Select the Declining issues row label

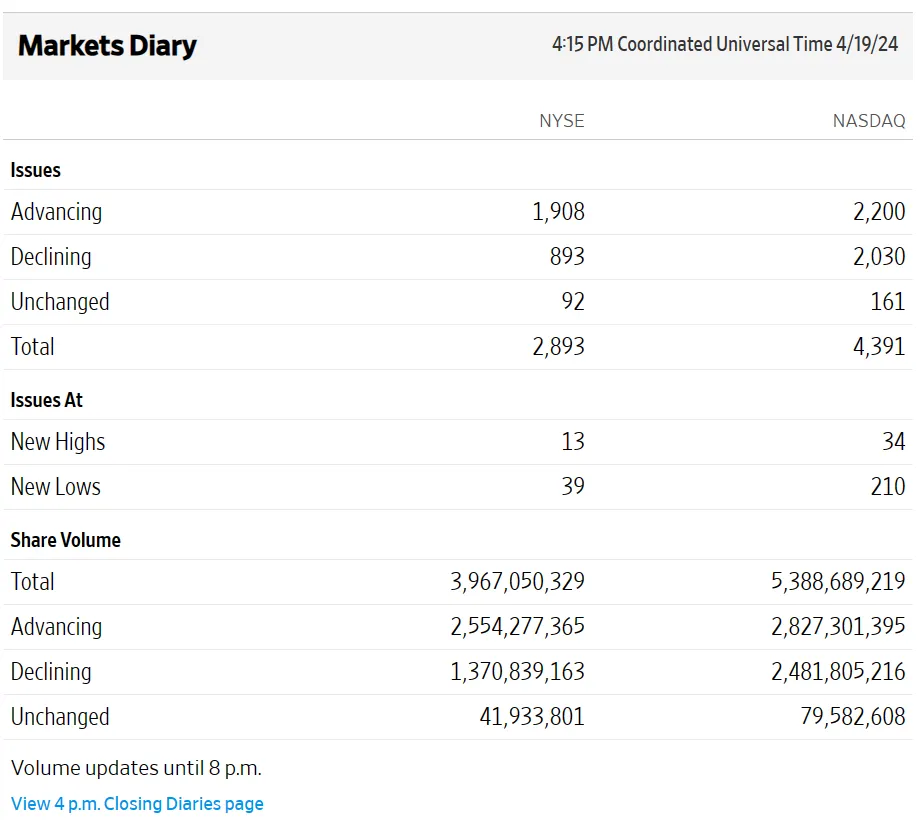click(50, 256)
